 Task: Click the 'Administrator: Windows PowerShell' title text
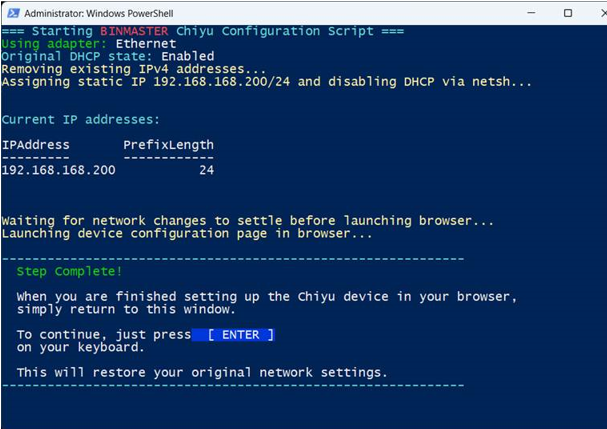99,14
